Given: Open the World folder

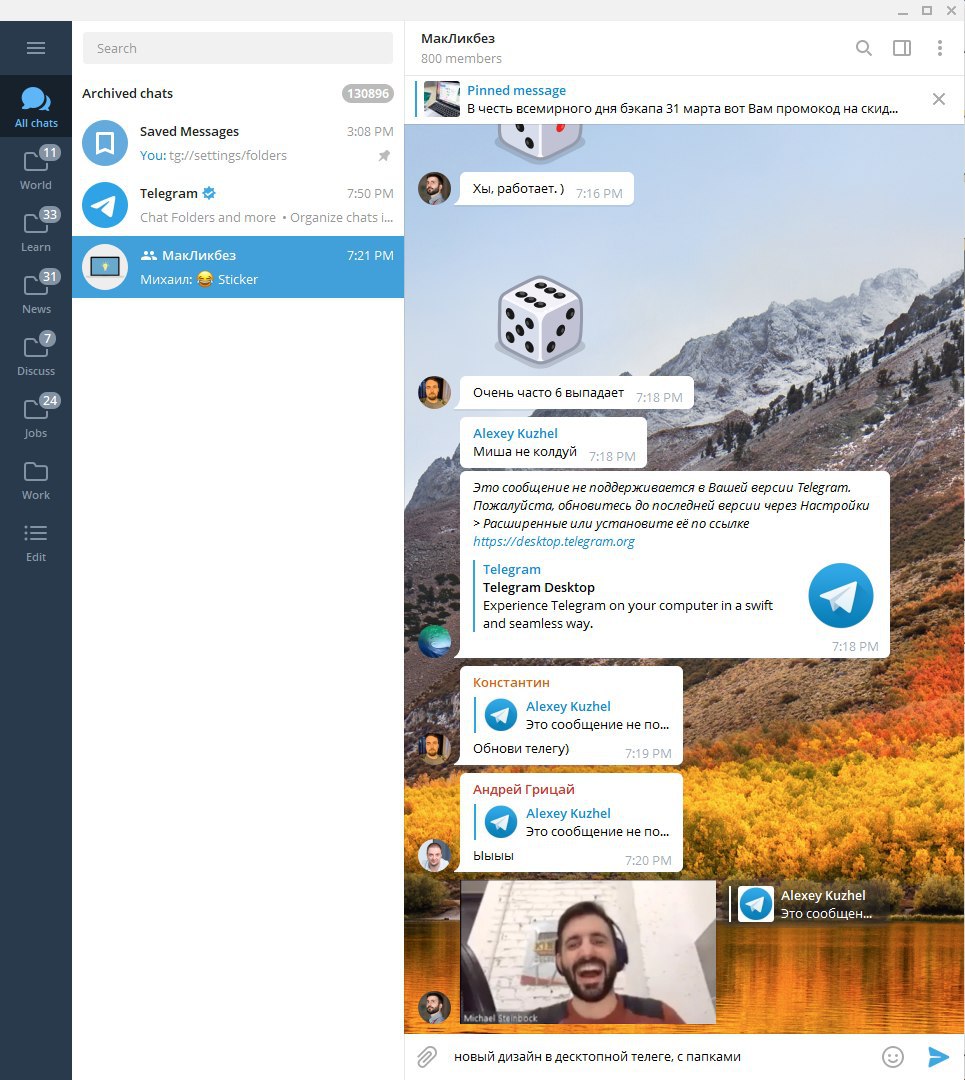Looking at the screenshot, I should click(36, 169).
